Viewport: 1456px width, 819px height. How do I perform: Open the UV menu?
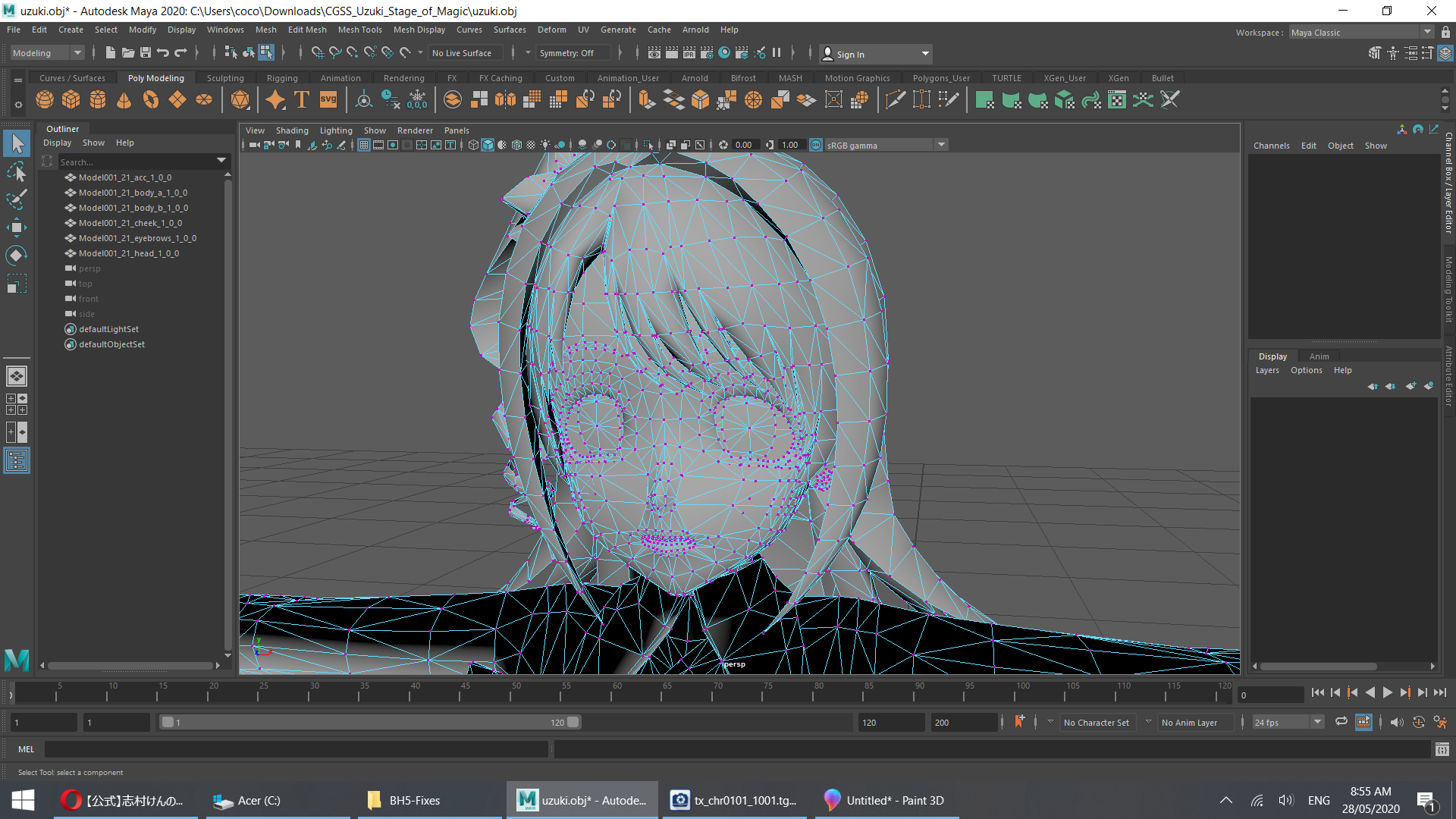[x=583, y=30]
